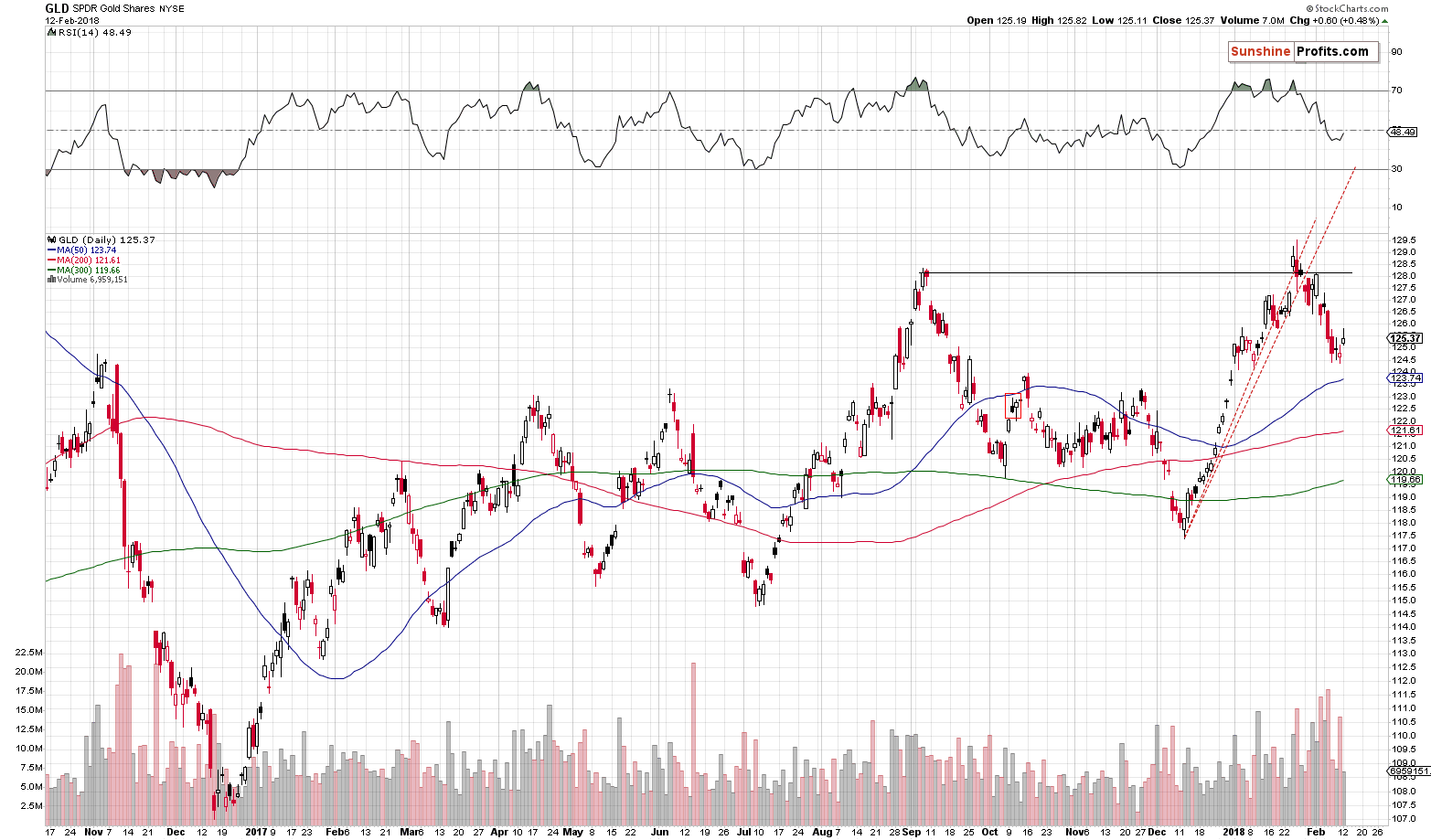Click the 20.0M volume axis label
This screenshot has height=840, width=1431.
(x=29, y=672)
